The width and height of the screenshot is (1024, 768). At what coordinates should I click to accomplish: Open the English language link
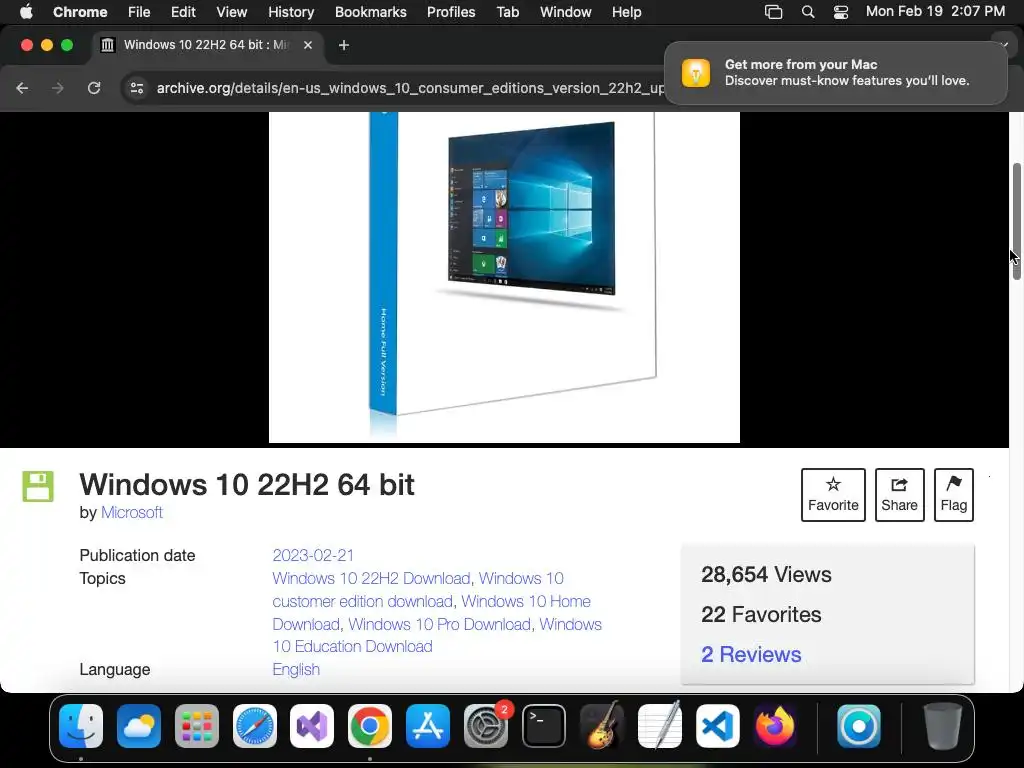click(296, 669)
